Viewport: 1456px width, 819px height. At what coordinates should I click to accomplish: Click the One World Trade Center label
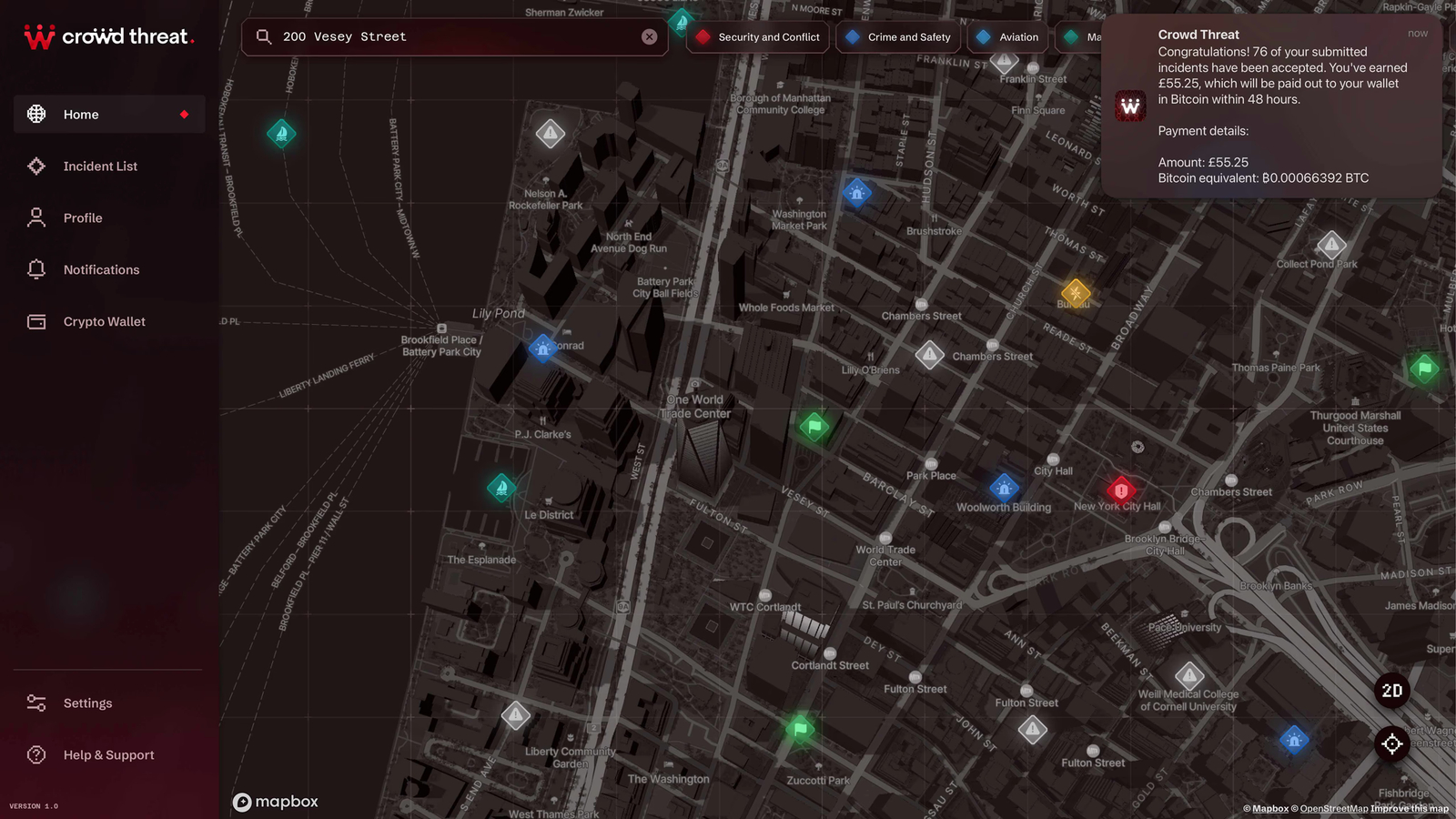click(x=695, y=406)
